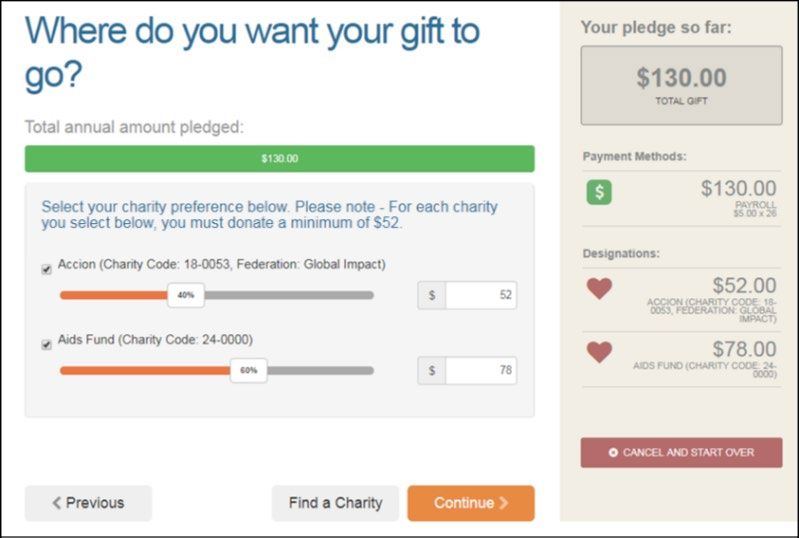
Task: Click the Accion 40% slider handle
Action: click(x=186, y=295)
